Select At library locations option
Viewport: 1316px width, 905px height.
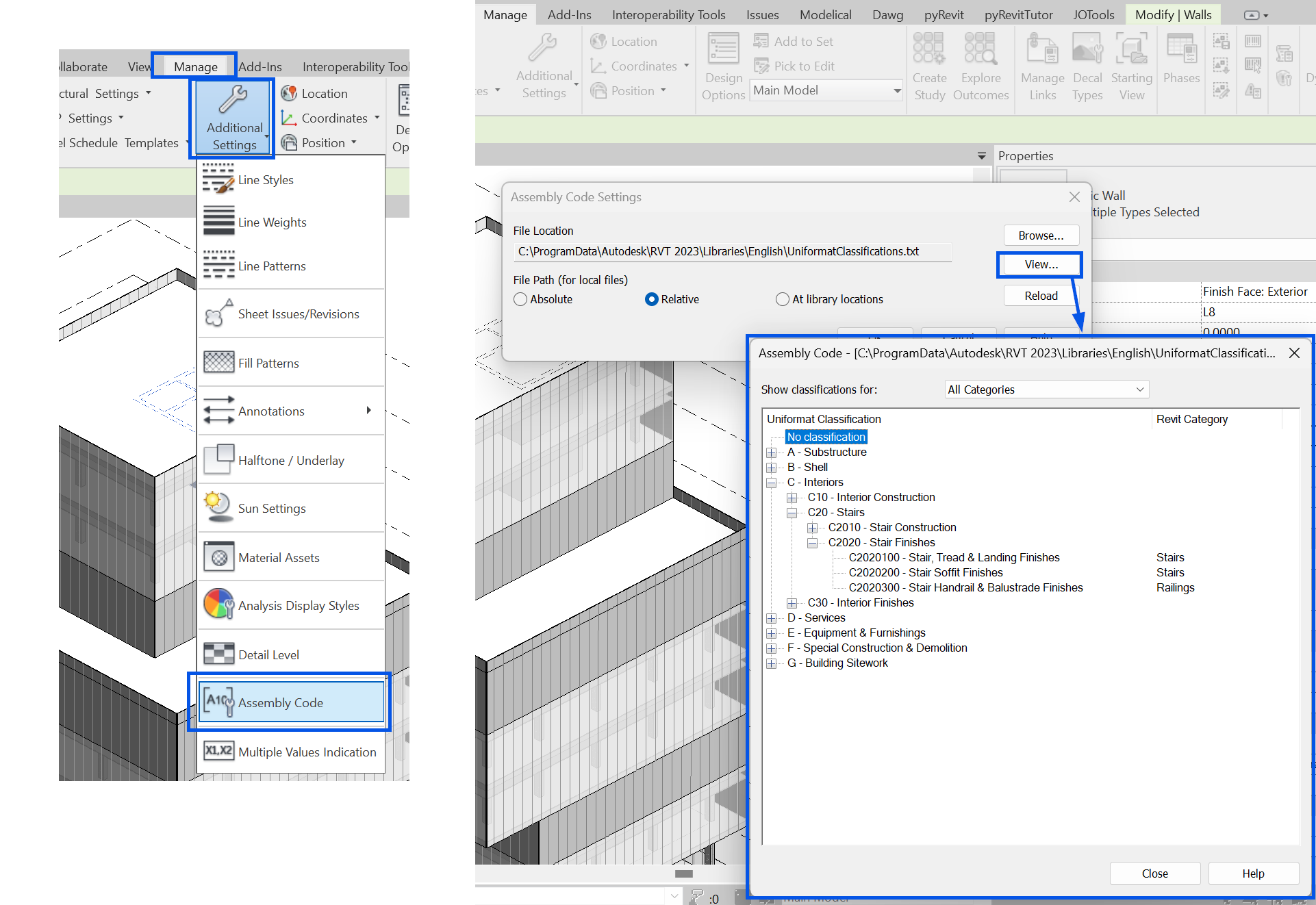click(783, 299)
